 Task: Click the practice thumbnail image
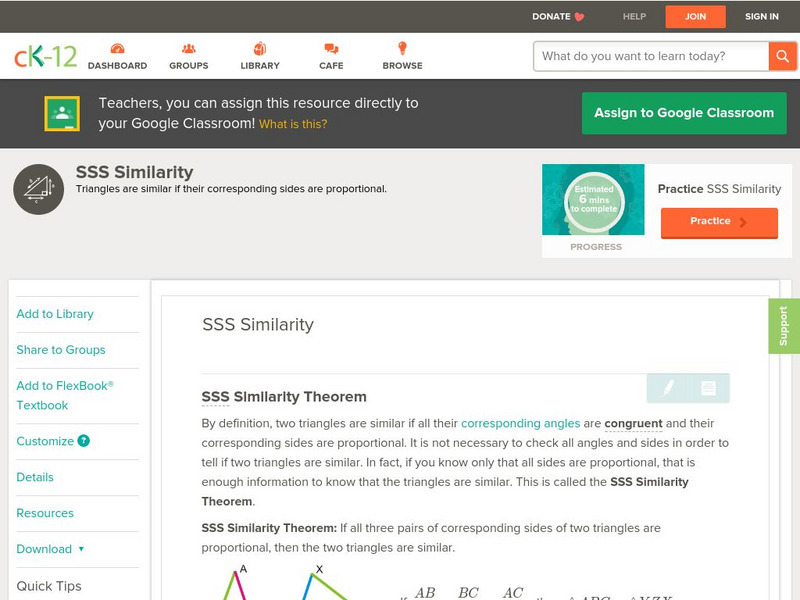(593, 199)
